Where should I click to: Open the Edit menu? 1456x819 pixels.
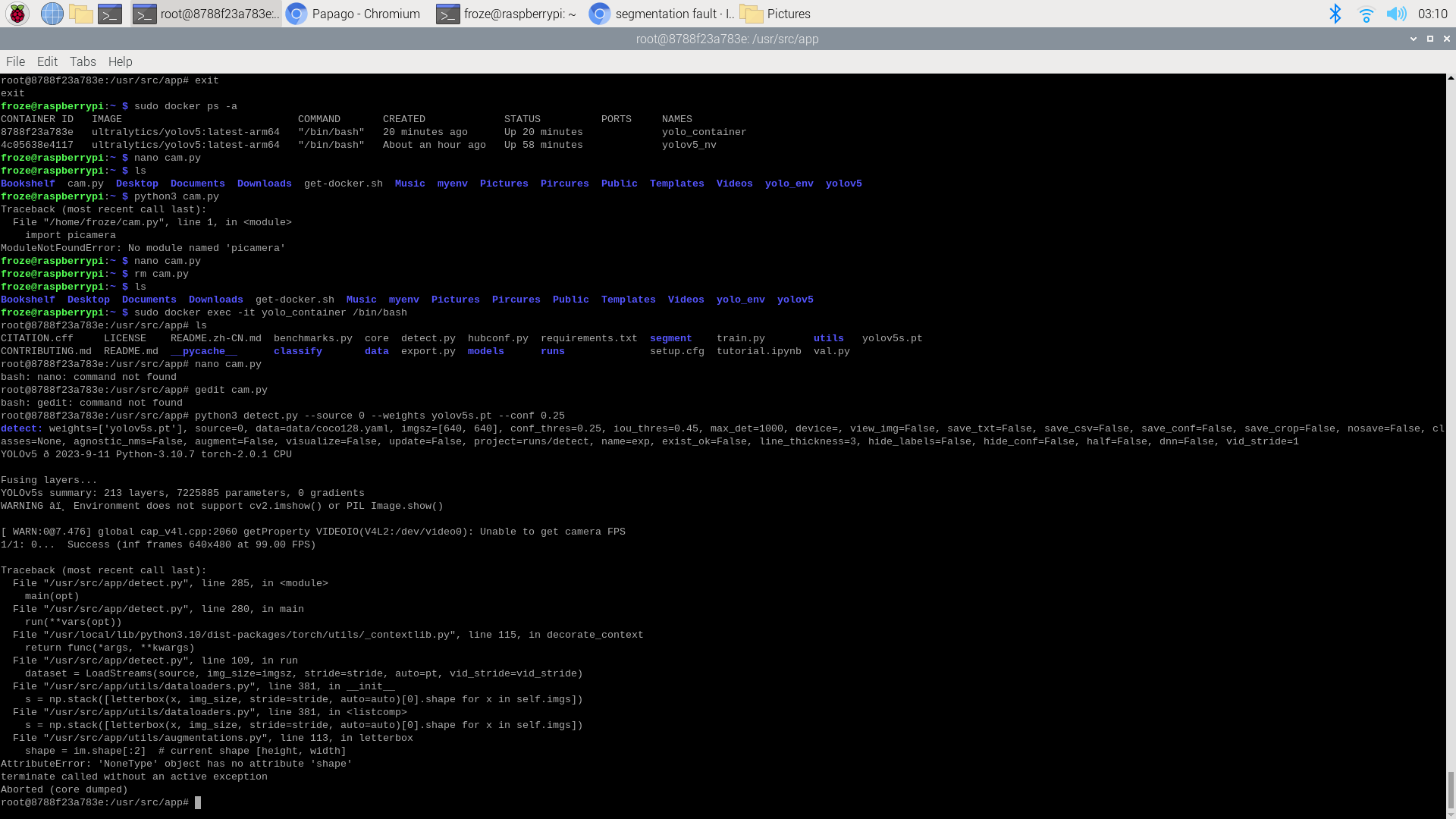(x=47, y=61)
